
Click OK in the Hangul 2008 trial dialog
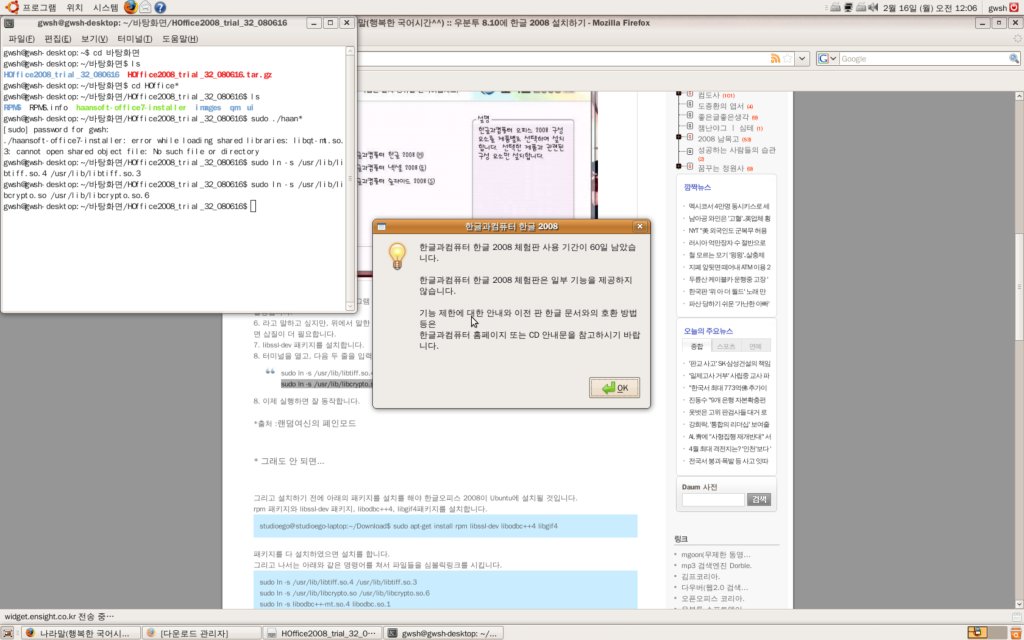(x=615, y=387)
